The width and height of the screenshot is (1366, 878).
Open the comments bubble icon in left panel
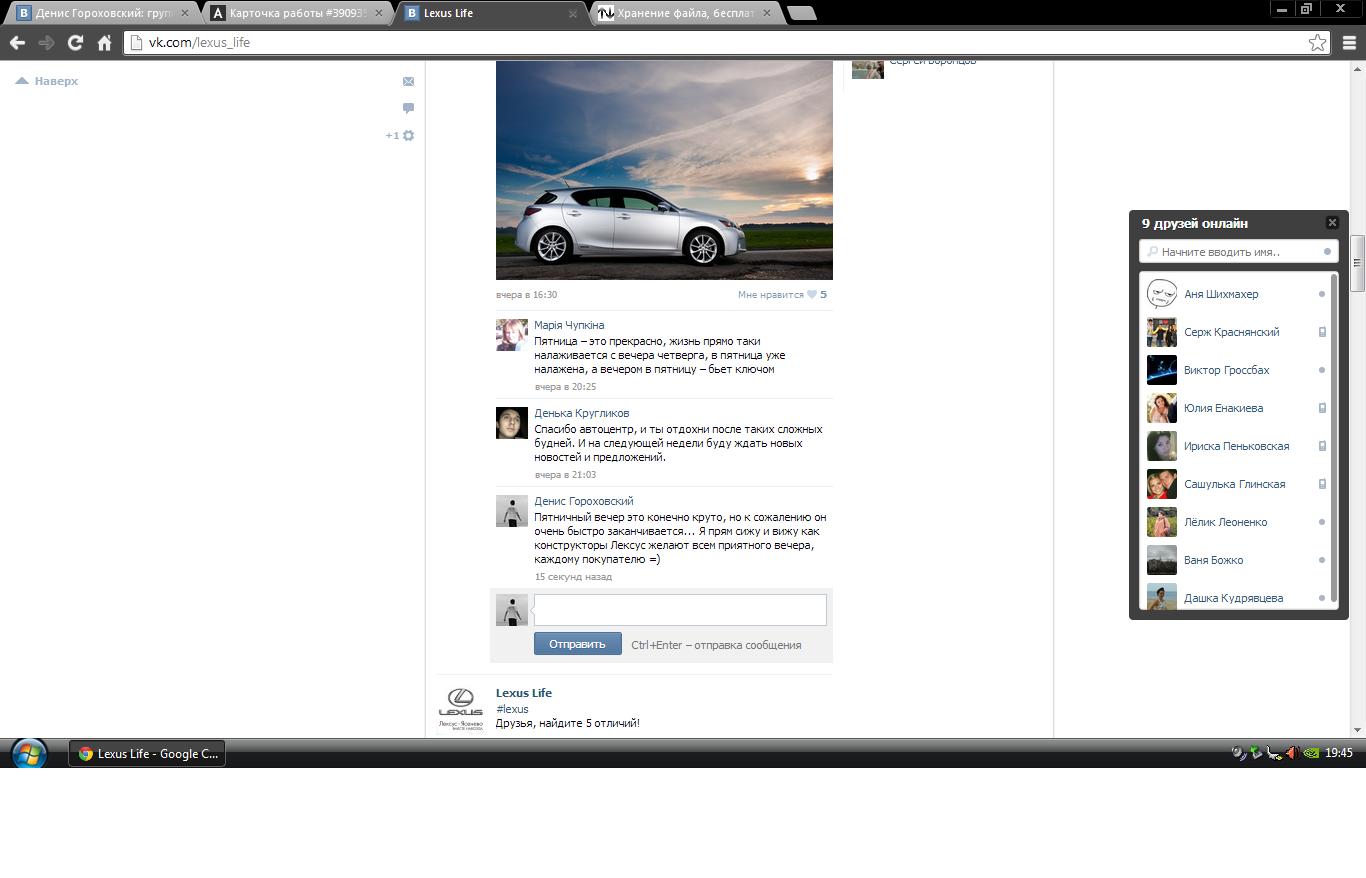408,108
